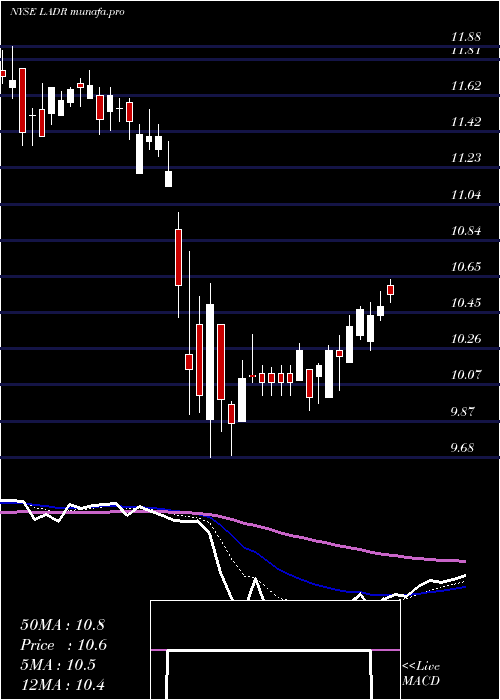Select the 11.04 price axis label
Viewport: 500px width, 700px height.
pos(466,195)
